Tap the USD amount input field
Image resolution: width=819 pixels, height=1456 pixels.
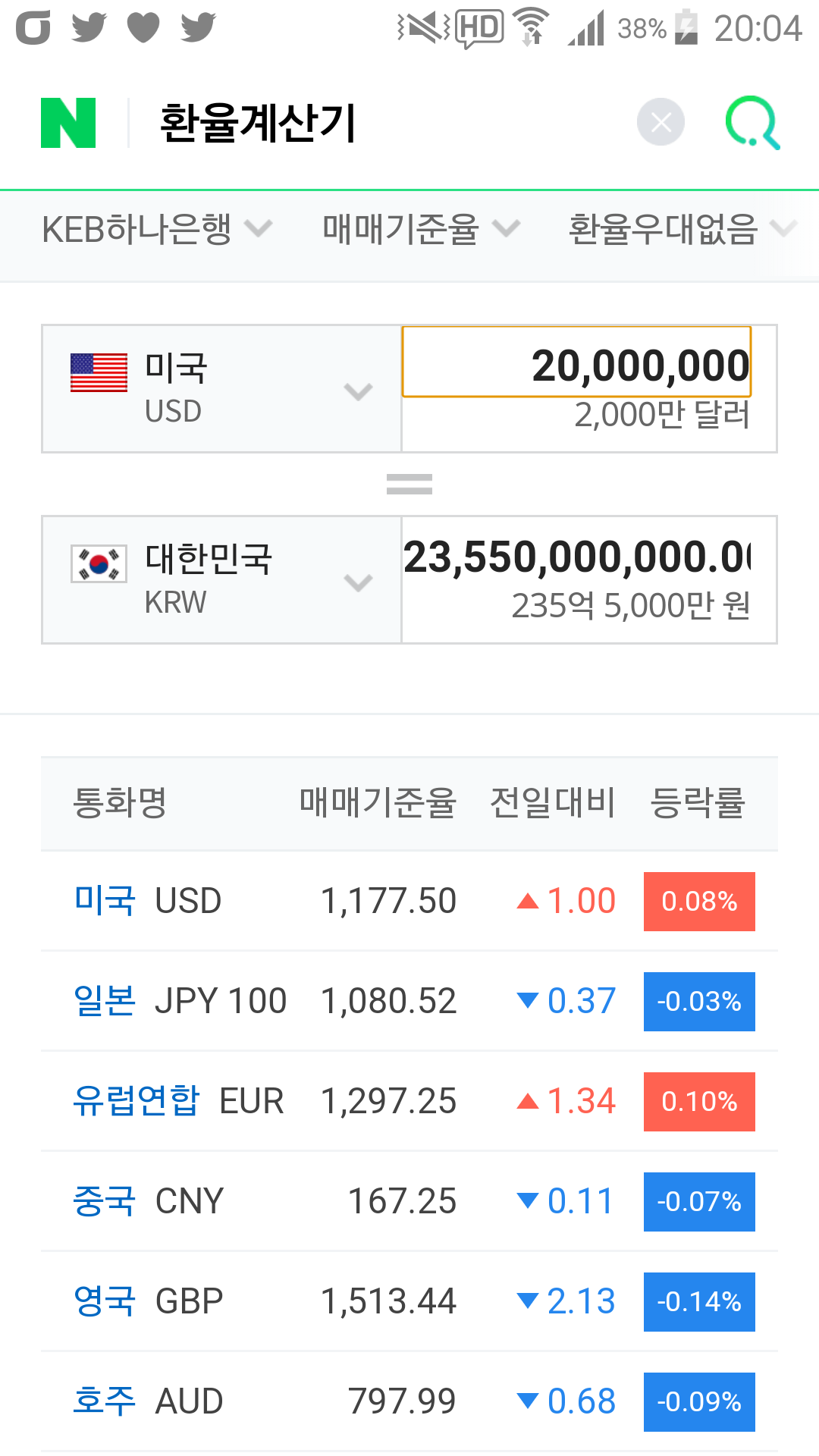coord(576,362)
